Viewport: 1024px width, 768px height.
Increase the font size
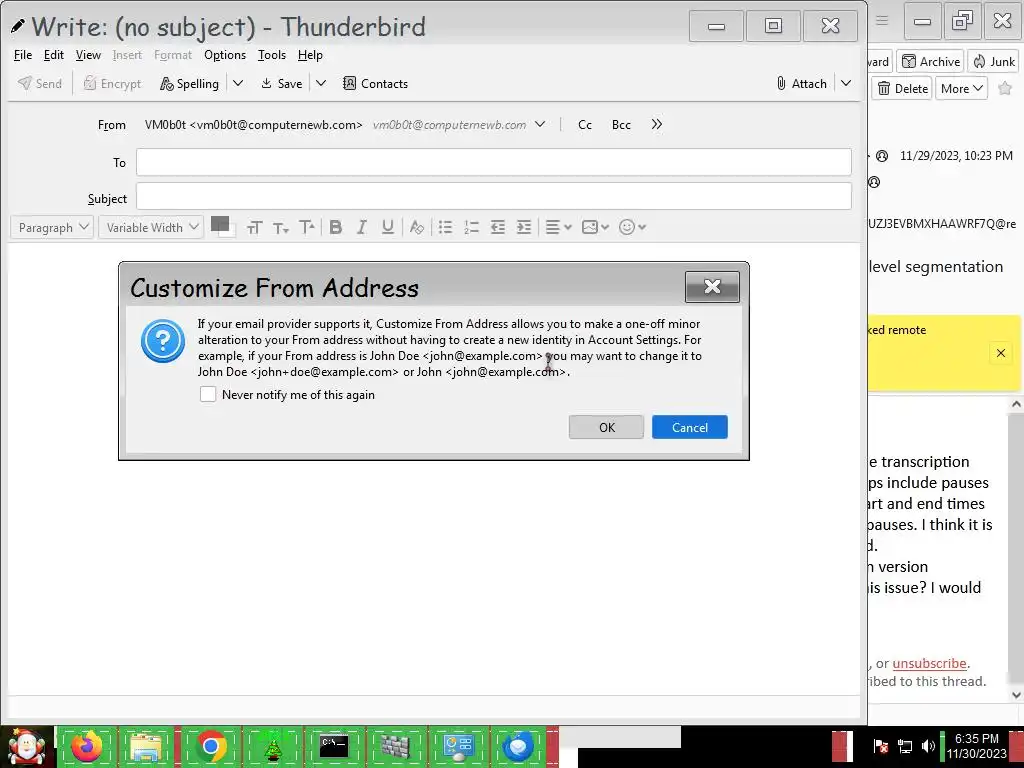pos(307,227)
